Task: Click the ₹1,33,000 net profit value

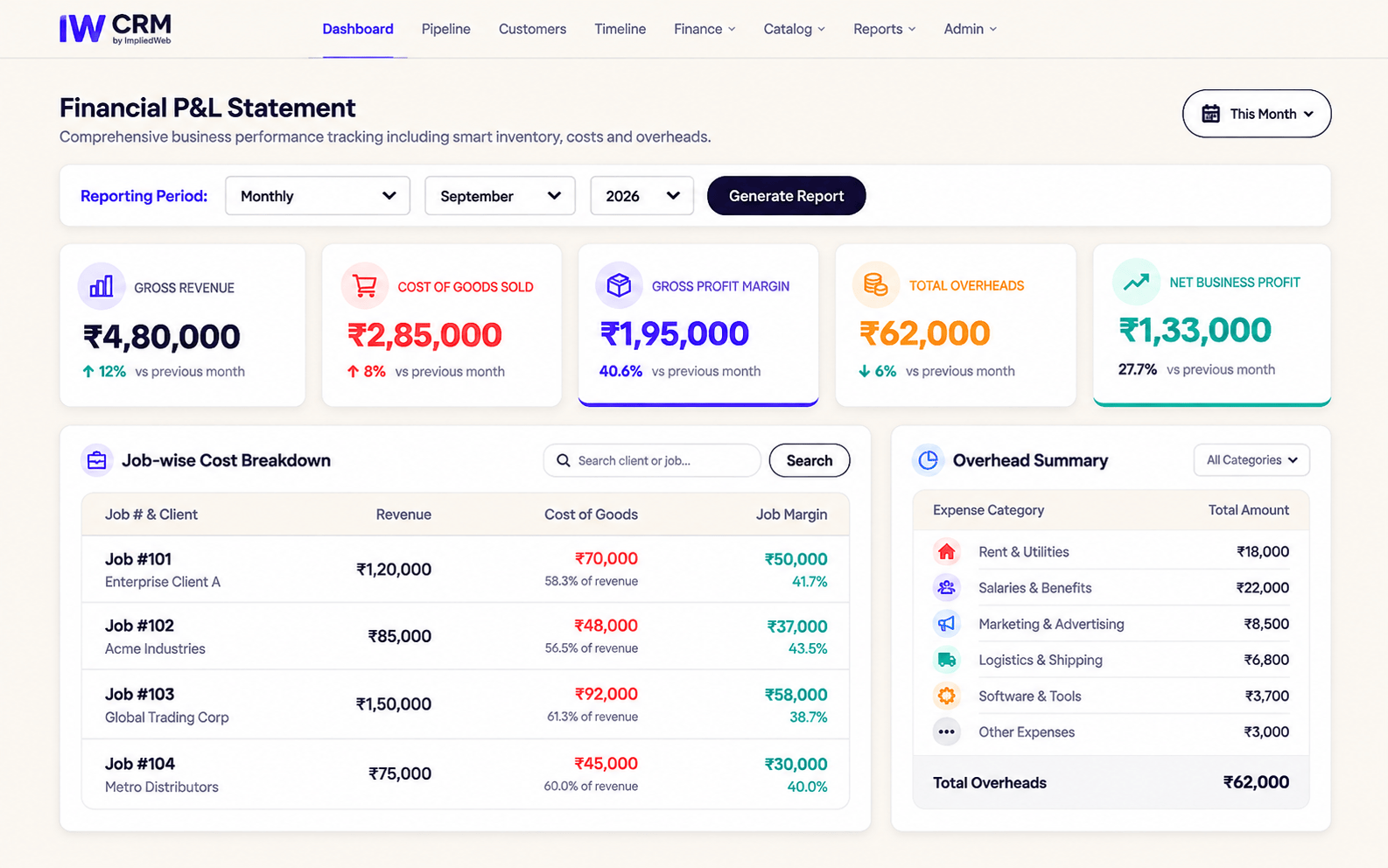Action: point(1195,330)
